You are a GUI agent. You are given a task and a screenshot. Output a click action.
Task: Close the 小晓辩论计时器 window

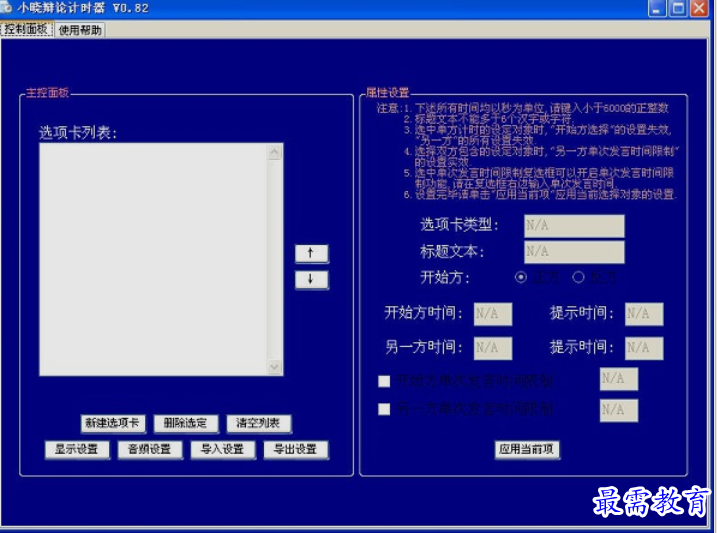click(699, 8)
